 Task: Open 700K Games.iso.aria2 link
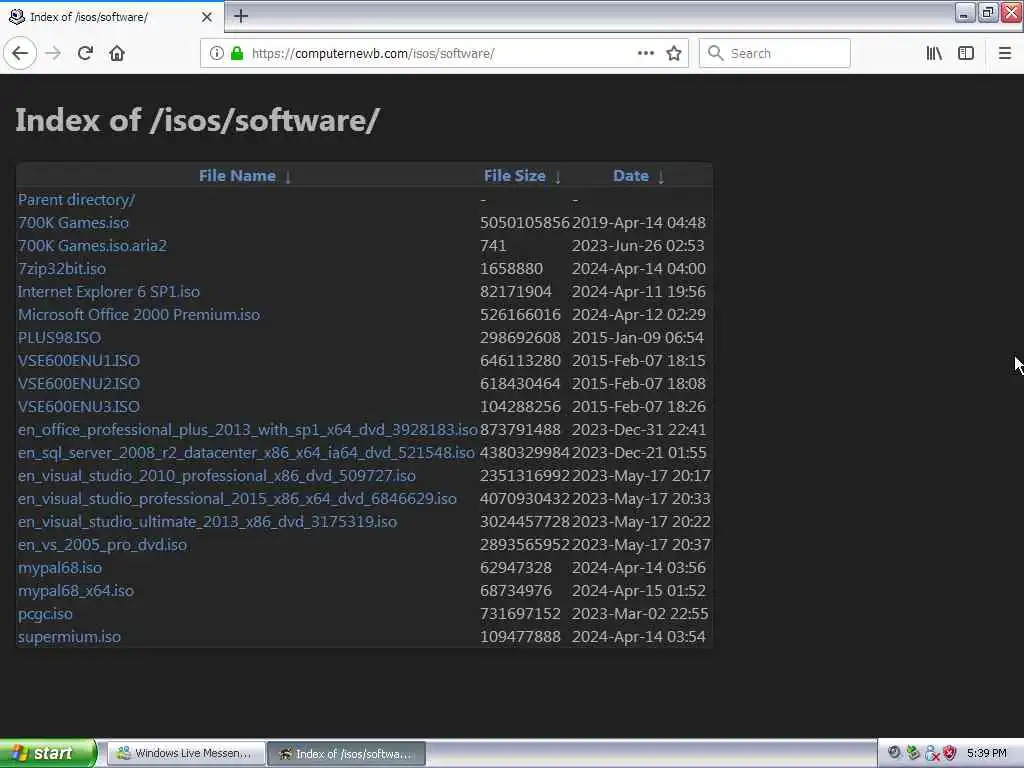point(92,246)
